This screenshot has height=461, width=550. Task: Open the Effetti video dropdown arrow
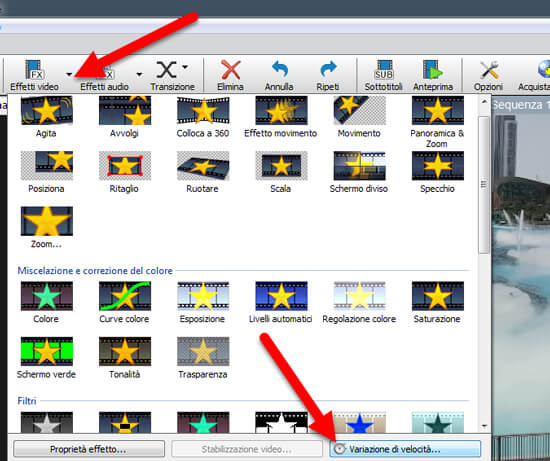[x=69, y=74]
